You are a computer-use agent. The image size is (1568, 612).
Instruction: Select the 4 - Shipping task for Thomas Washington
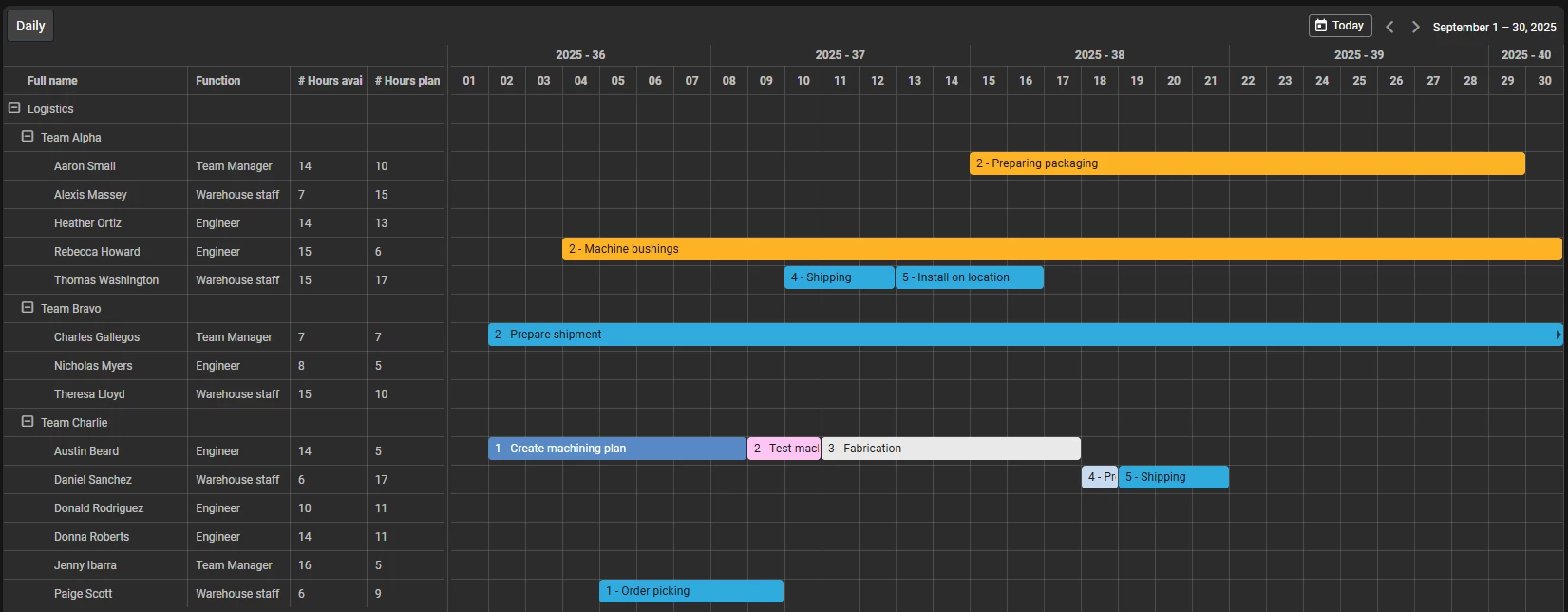pyautogui.click(x=840, y=277)
